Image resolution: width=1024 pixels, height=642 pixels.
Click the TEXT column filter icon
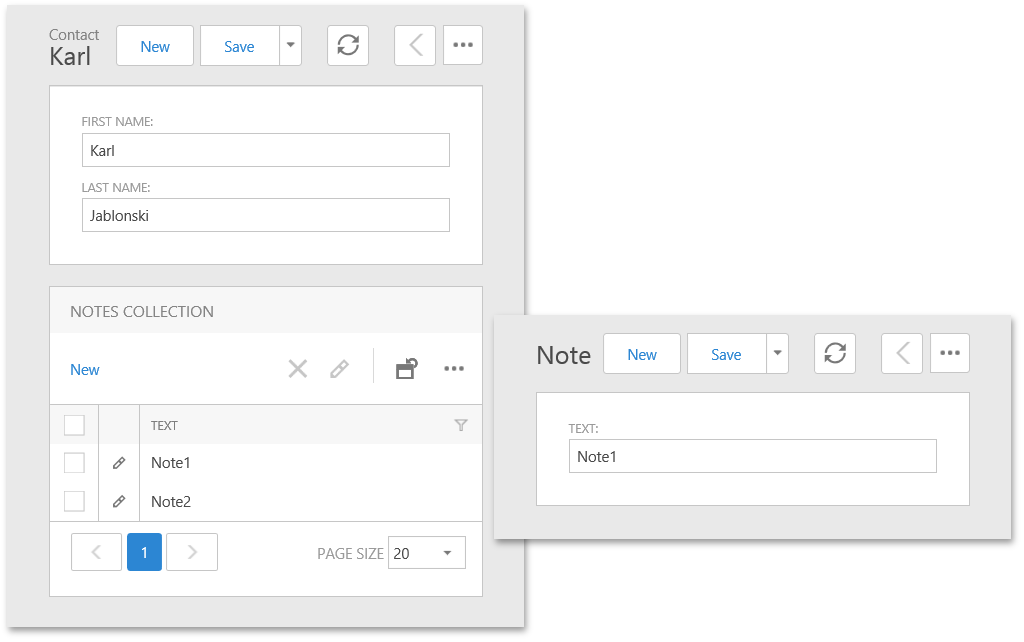coord(461,425)
